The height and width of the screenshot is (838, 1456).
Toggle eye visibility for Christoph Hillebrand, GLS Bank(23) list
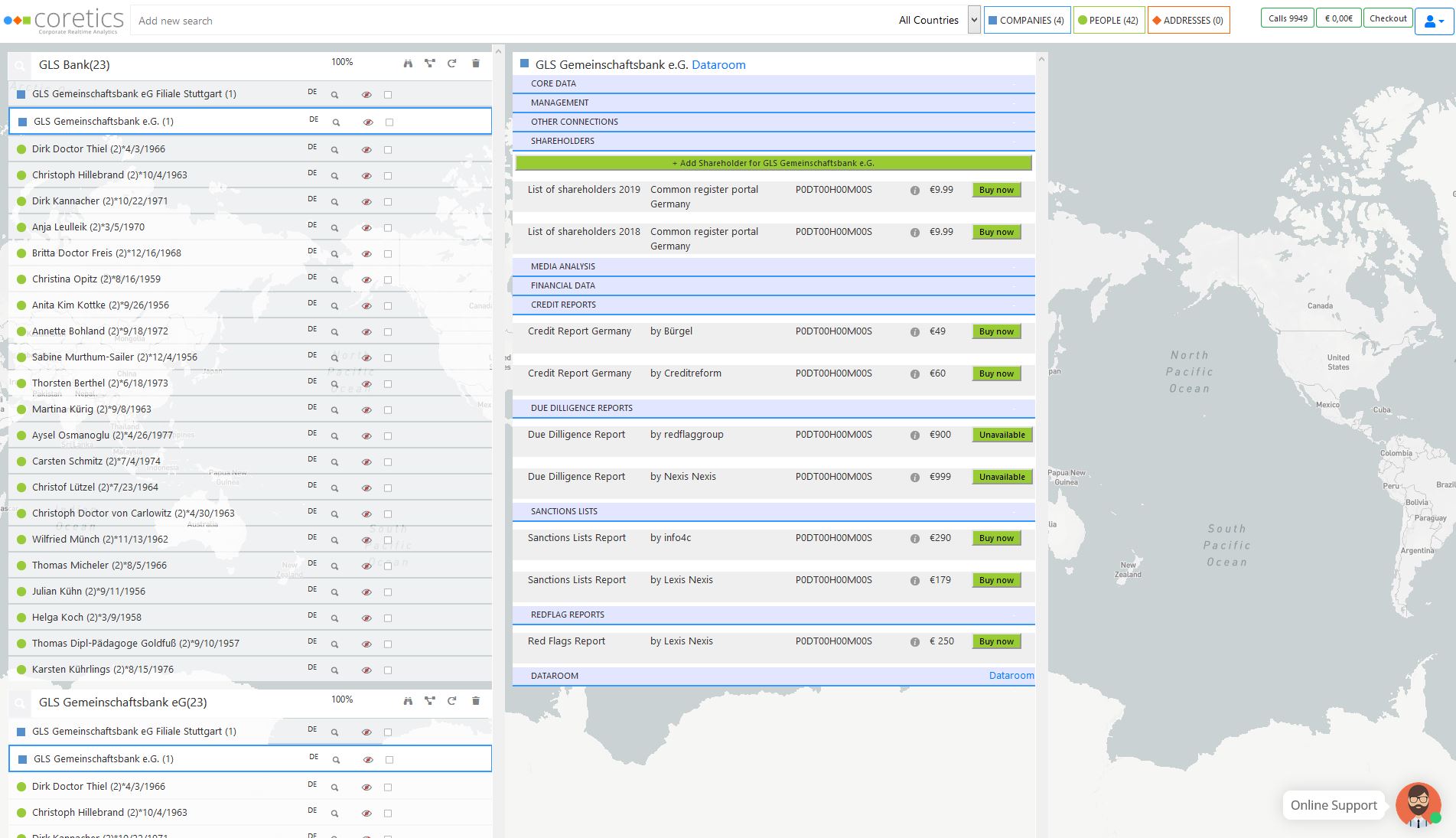(366, 176)
